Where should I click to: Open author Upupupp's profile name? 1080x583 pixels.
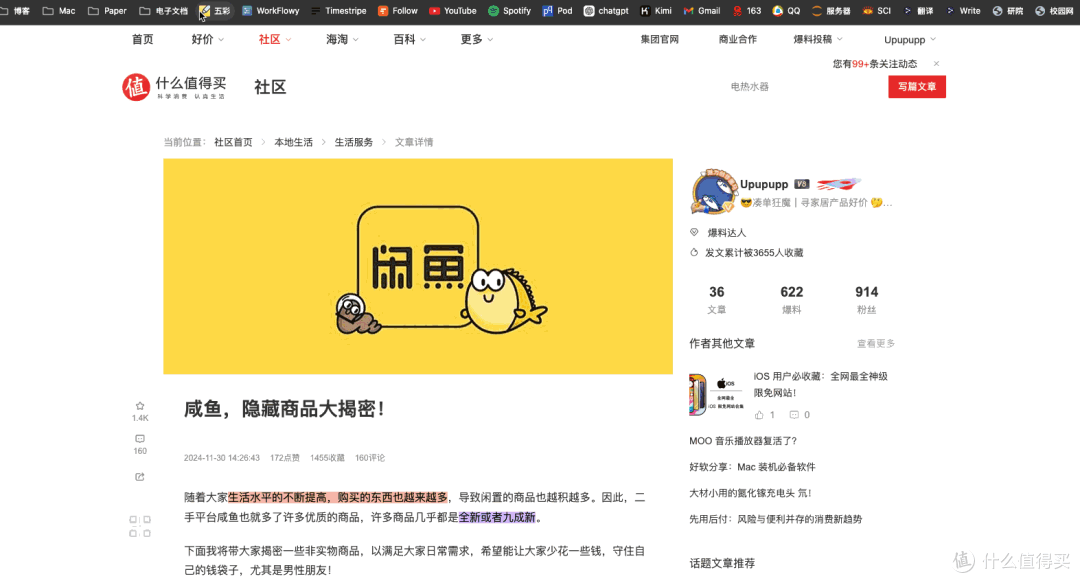[764, 184]
